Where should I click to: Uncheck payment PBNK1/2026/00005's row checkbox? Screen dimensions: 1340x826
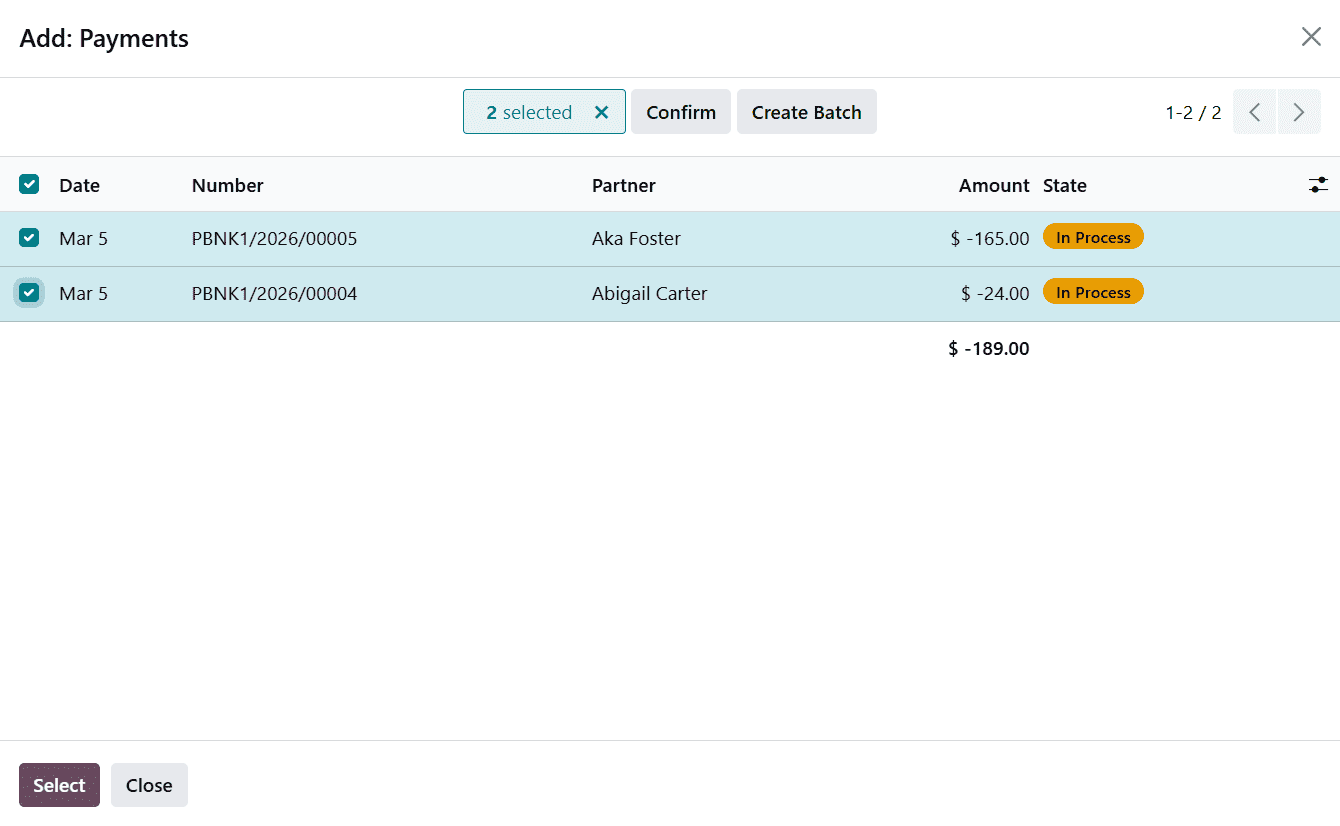(29, 238)
